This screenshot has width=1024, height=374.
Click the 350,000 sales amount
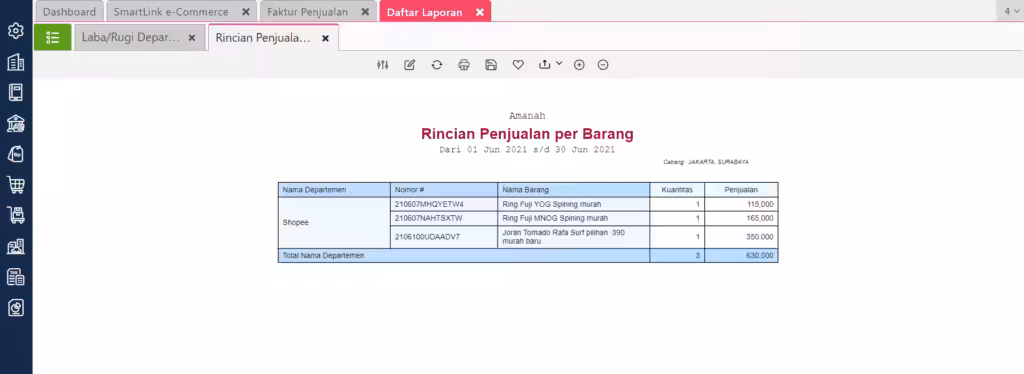click(760, 237)
